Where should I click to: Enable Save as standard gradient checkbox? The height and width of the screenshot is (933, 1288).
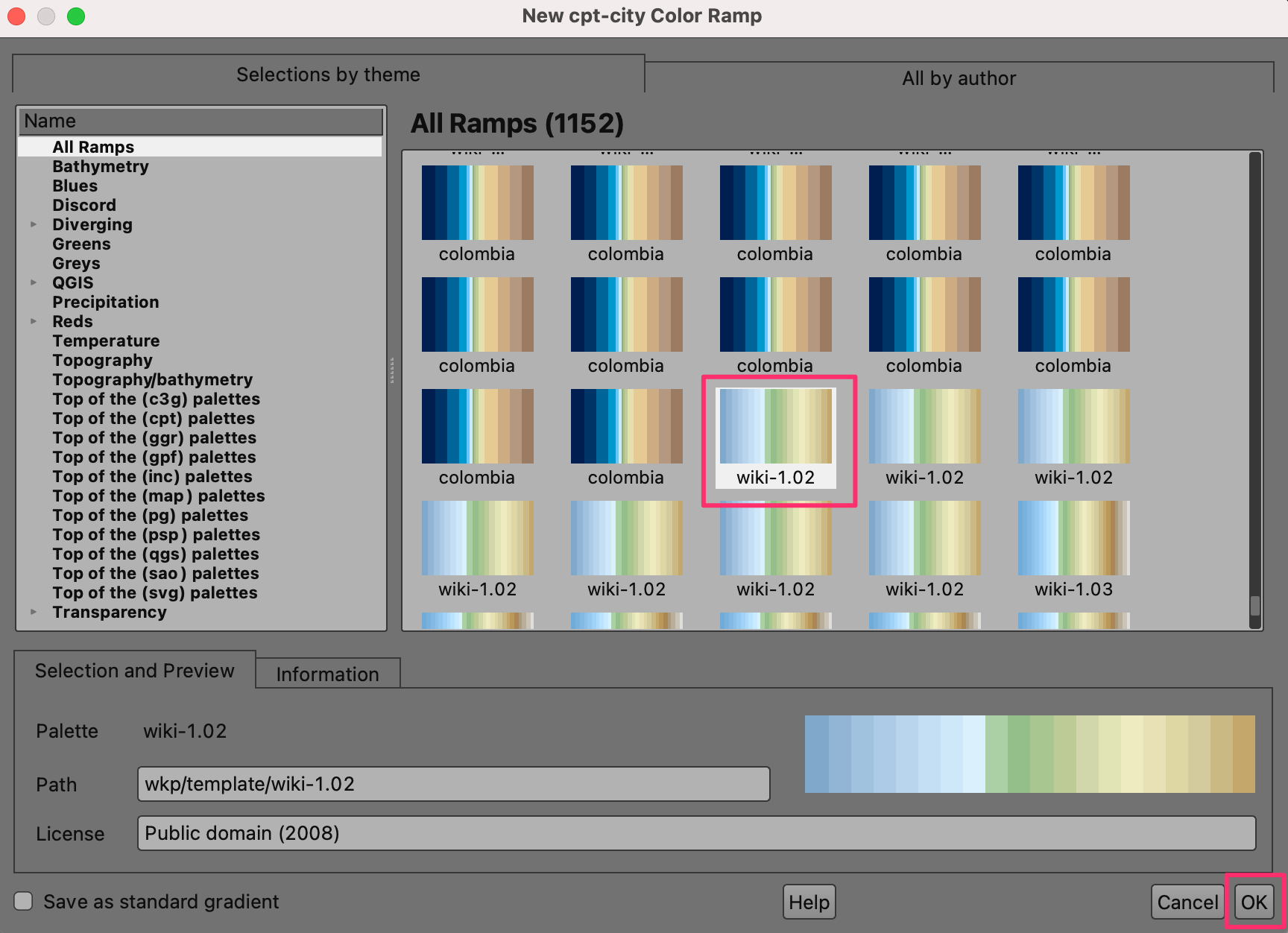coord(24,902)
